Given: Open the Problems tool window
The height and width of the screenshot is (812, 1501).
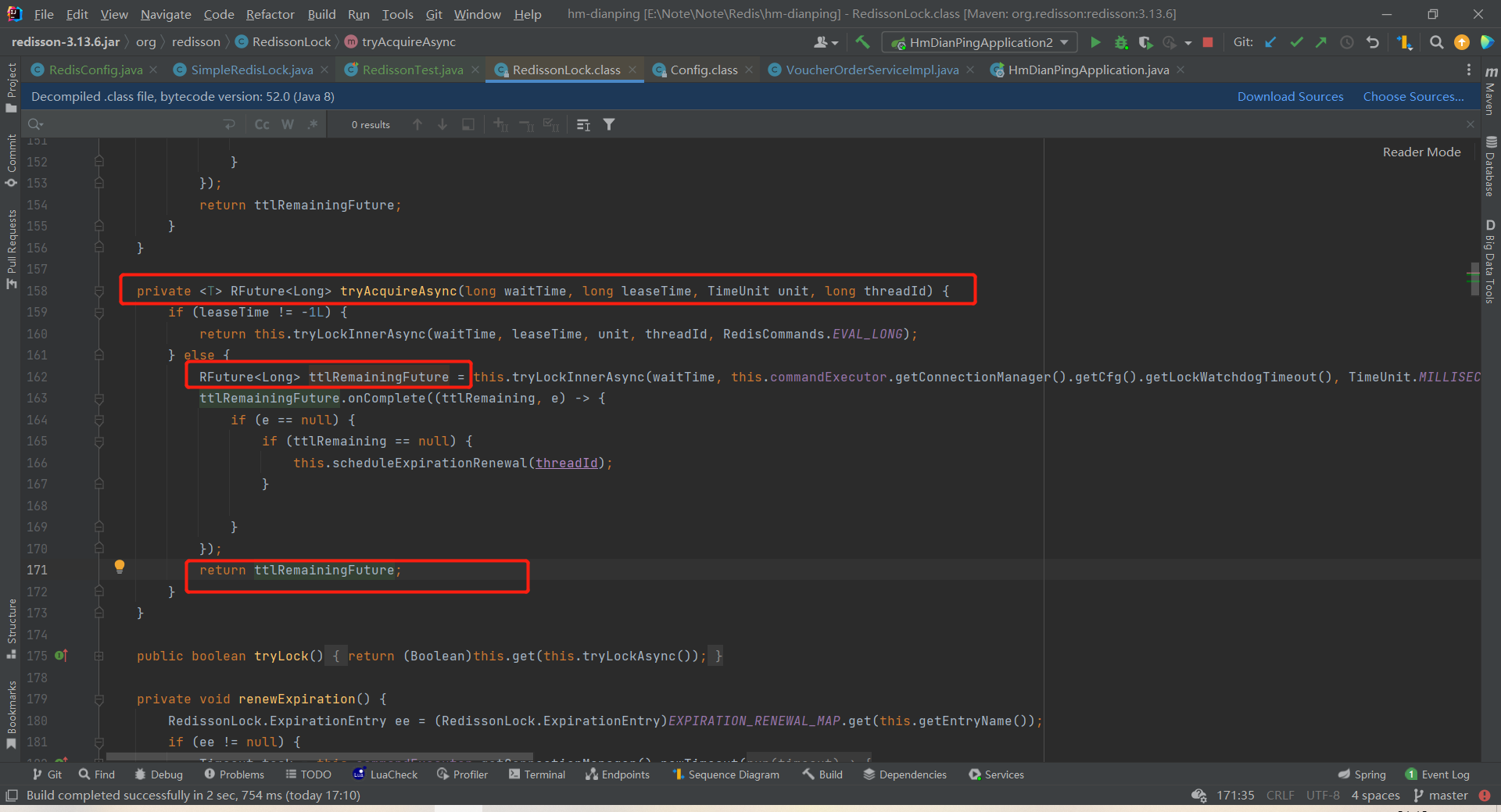Looking at the screenshot, I should click(234, 774).
